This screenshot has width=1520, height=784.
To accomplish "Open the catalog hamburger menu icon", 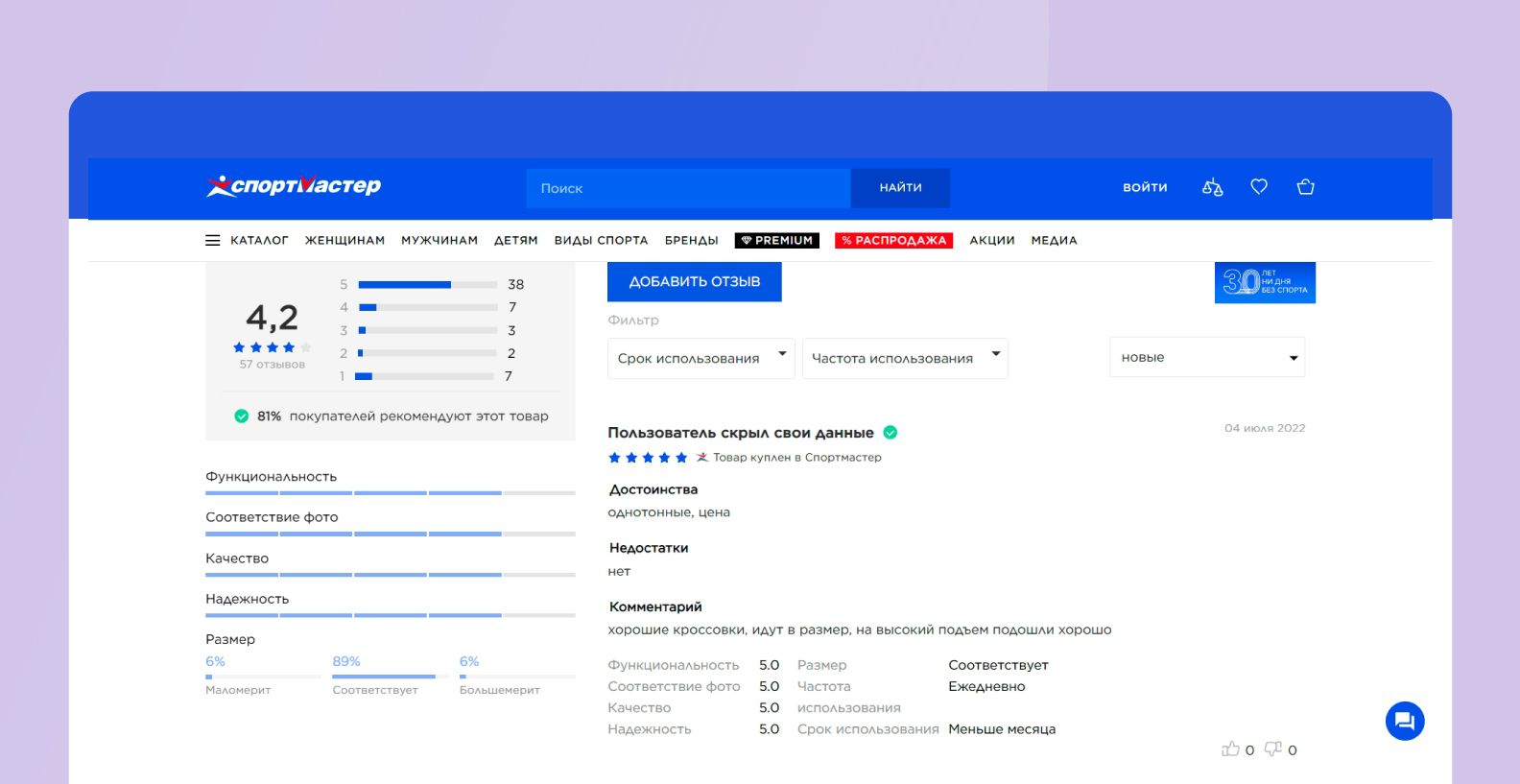I will 213,241.
